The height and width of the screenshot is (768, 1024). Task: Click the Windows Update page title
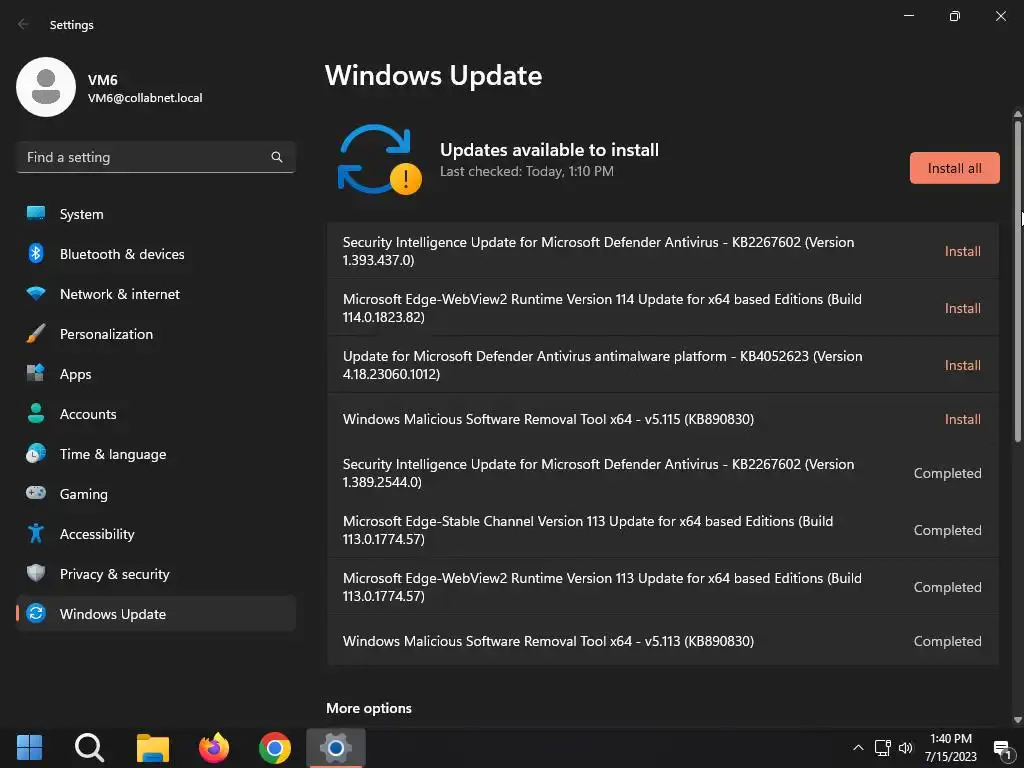pyautogui.click(x=433, y=76)
